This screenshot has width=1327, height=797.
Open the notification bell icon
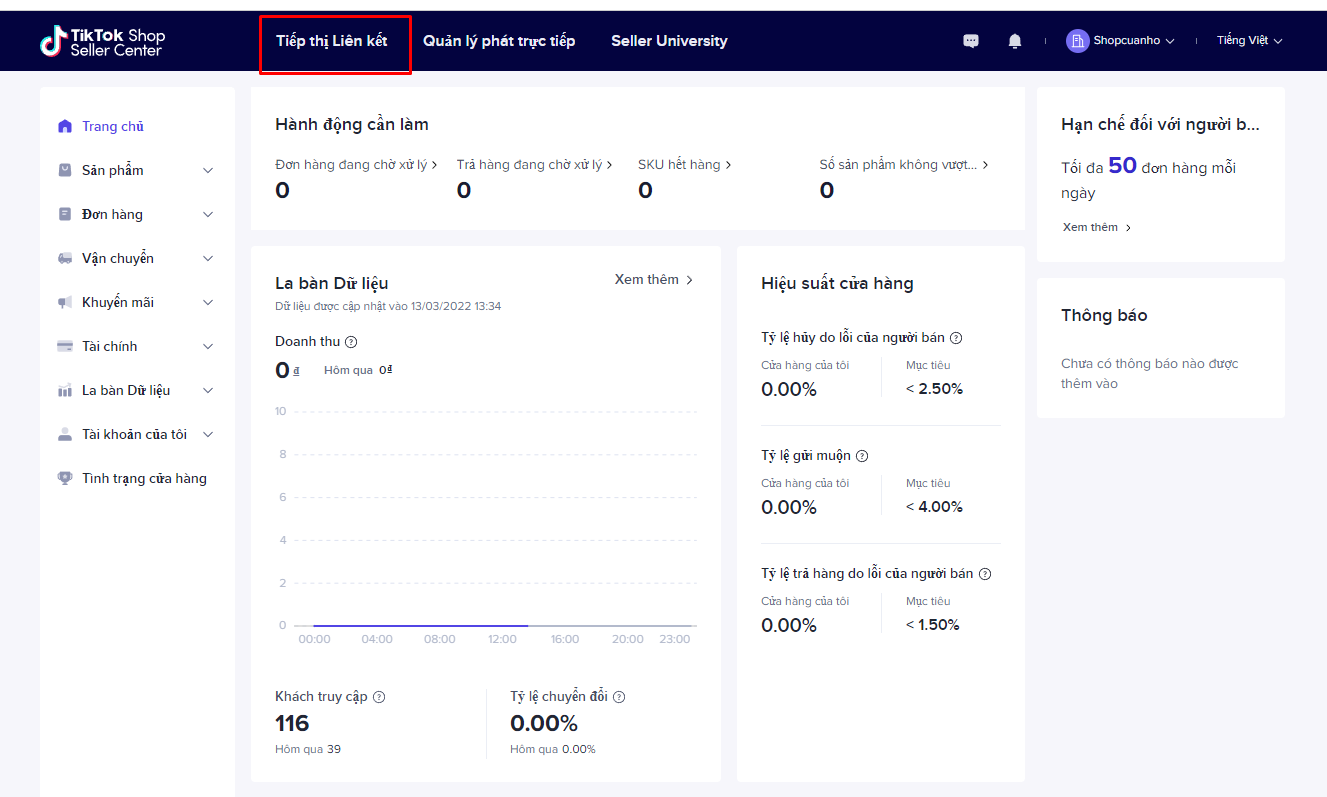[1015, 41]
